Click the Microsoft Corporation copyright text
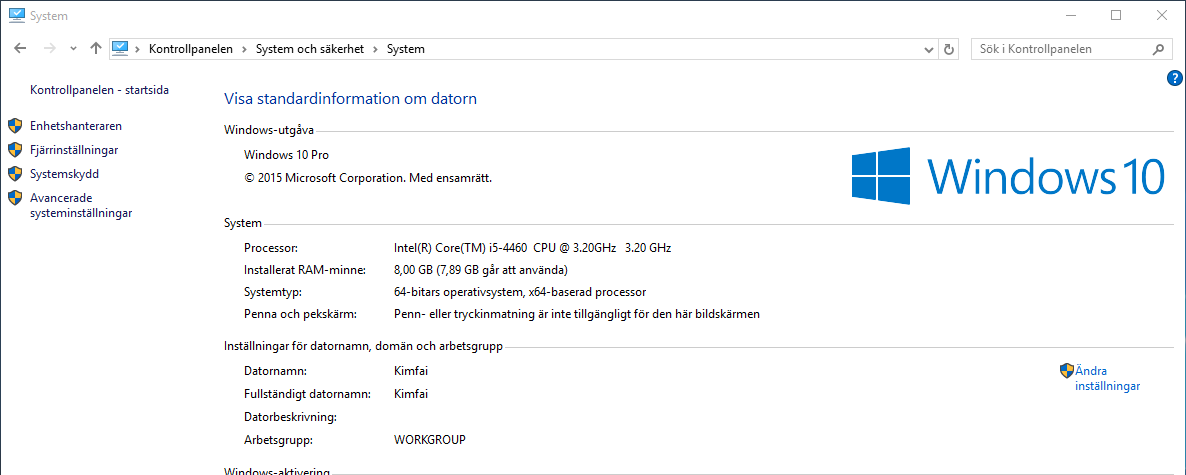Image resolution: width=1186 pixels, height=475 pixels. (368, 179)
